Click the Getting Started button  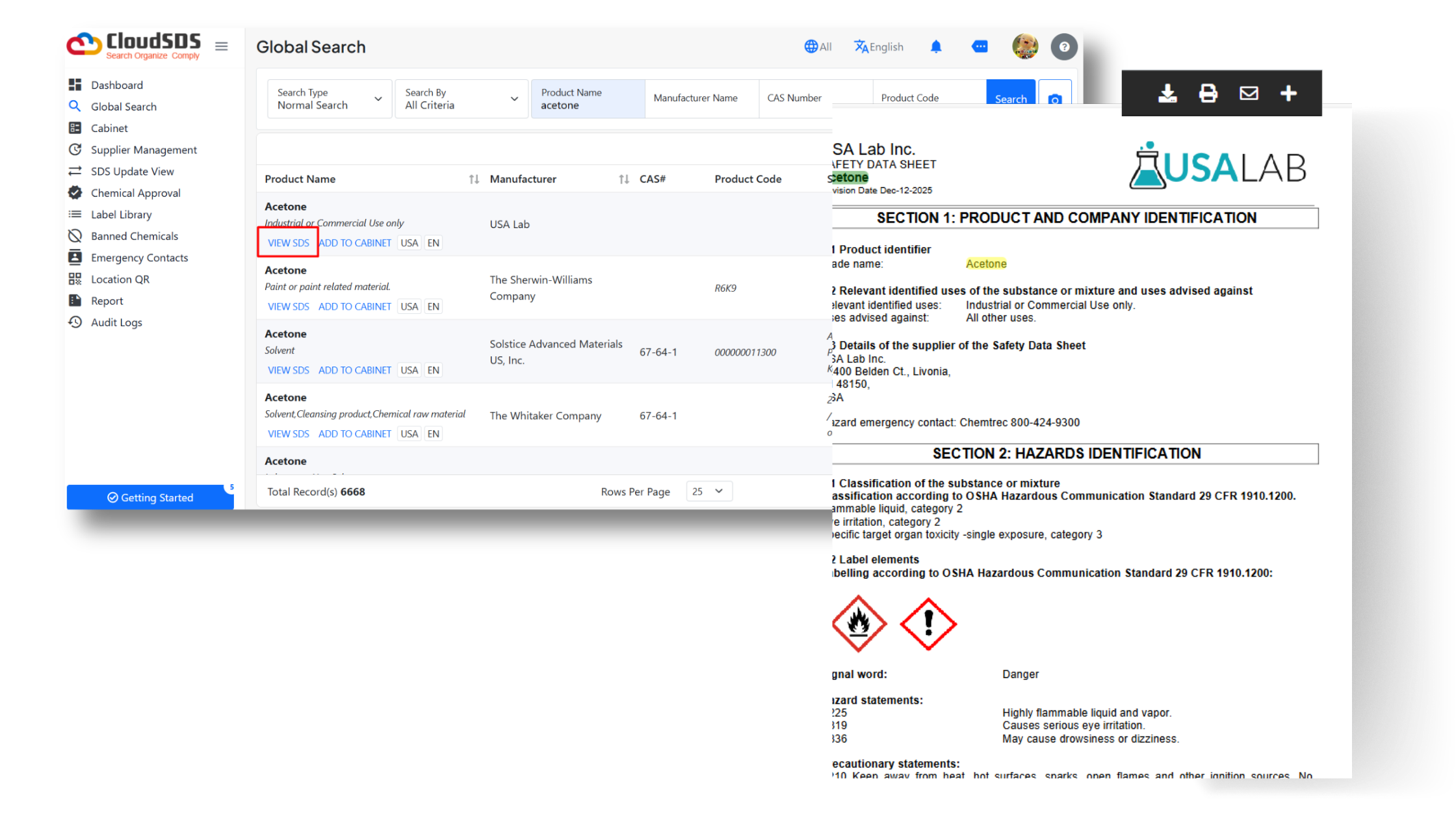[x=150, y=497]
